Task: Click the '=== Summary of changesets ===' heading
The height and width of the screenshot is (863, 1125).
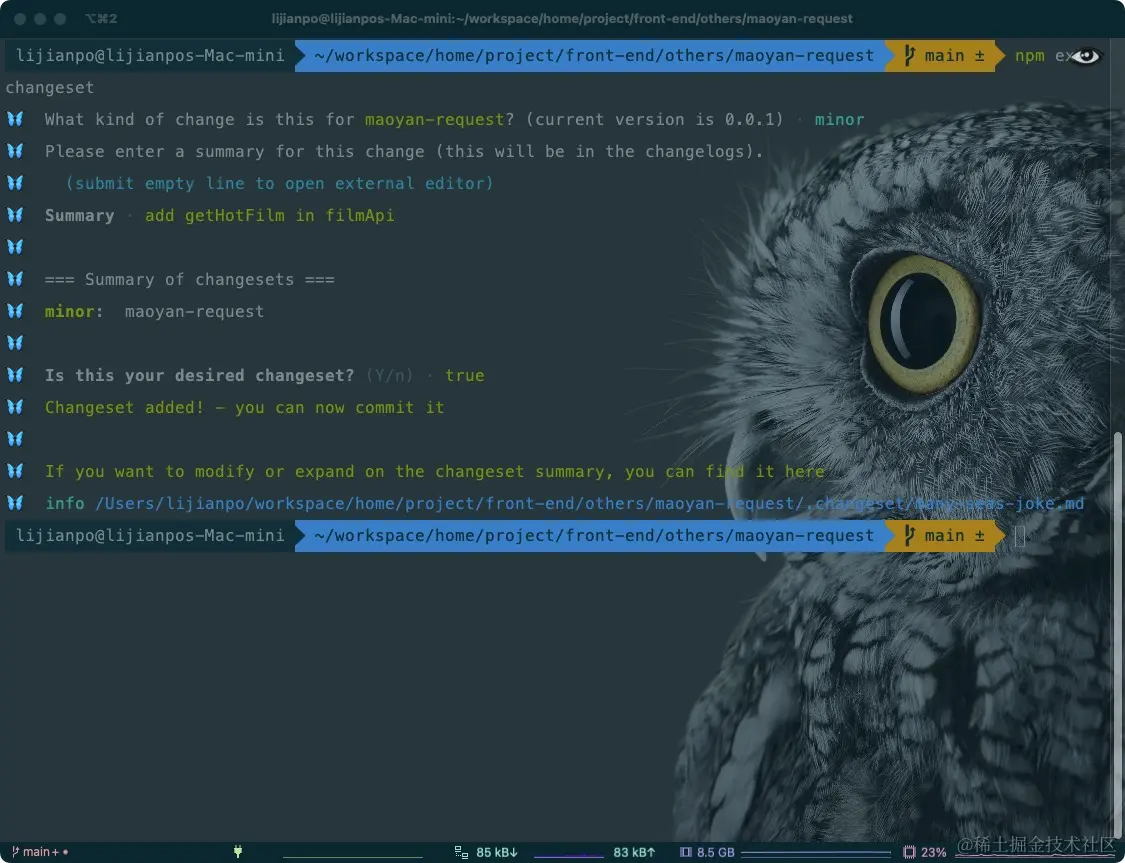Action: pos(189,279)
